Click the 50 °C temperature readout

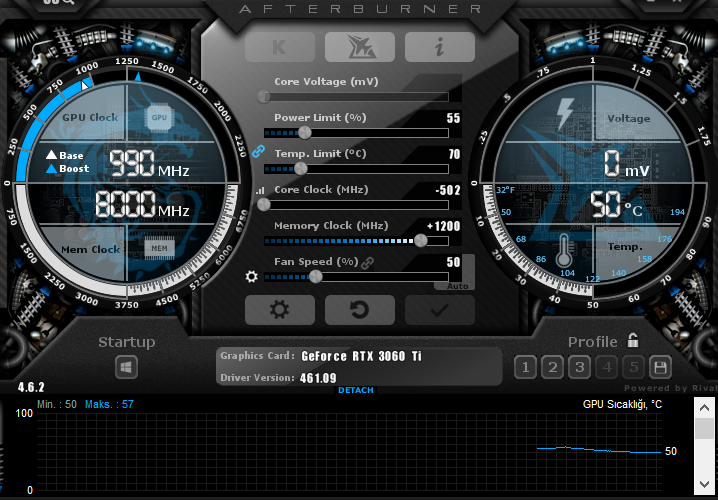[615, 204]
